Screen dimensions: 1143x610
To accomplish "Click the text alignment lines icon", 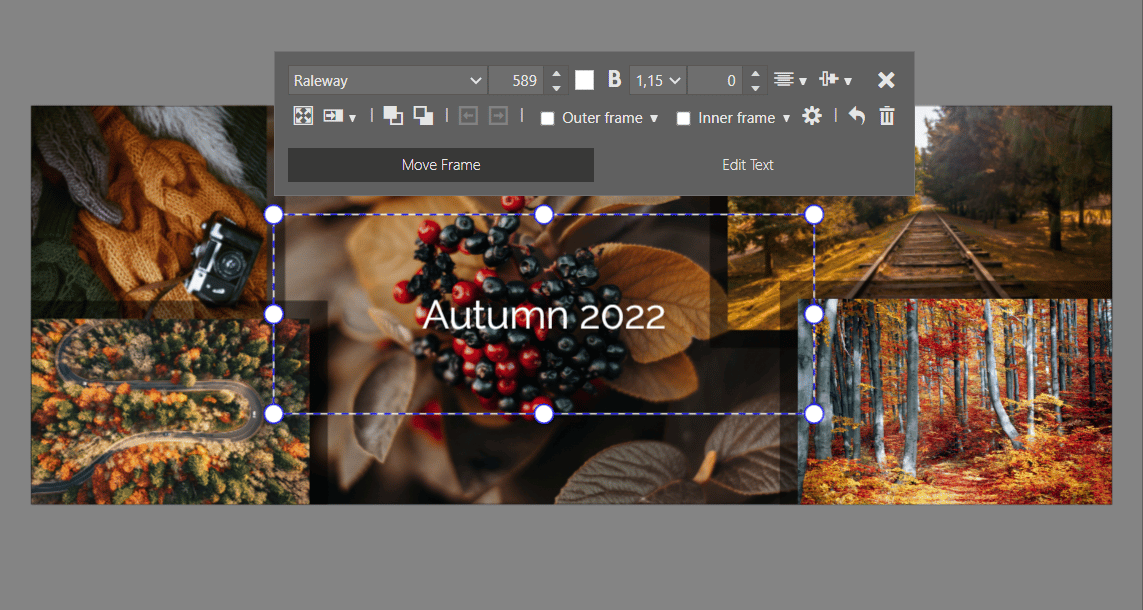I will (x=786, y=79).
